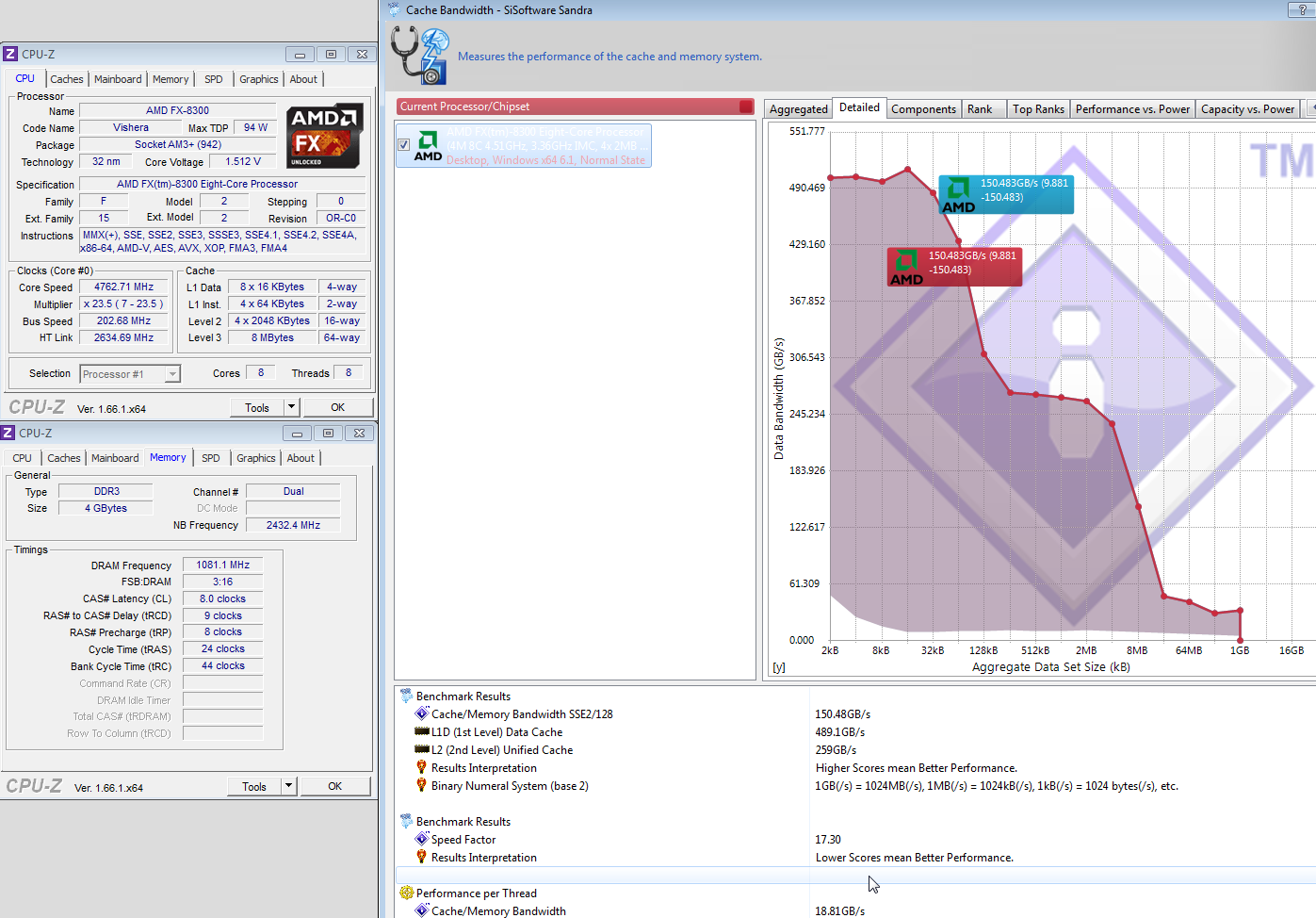Screen dimensions: 1316x918
Task: Click the Core Speed 4762.71 MHz field
Action: 123,287
